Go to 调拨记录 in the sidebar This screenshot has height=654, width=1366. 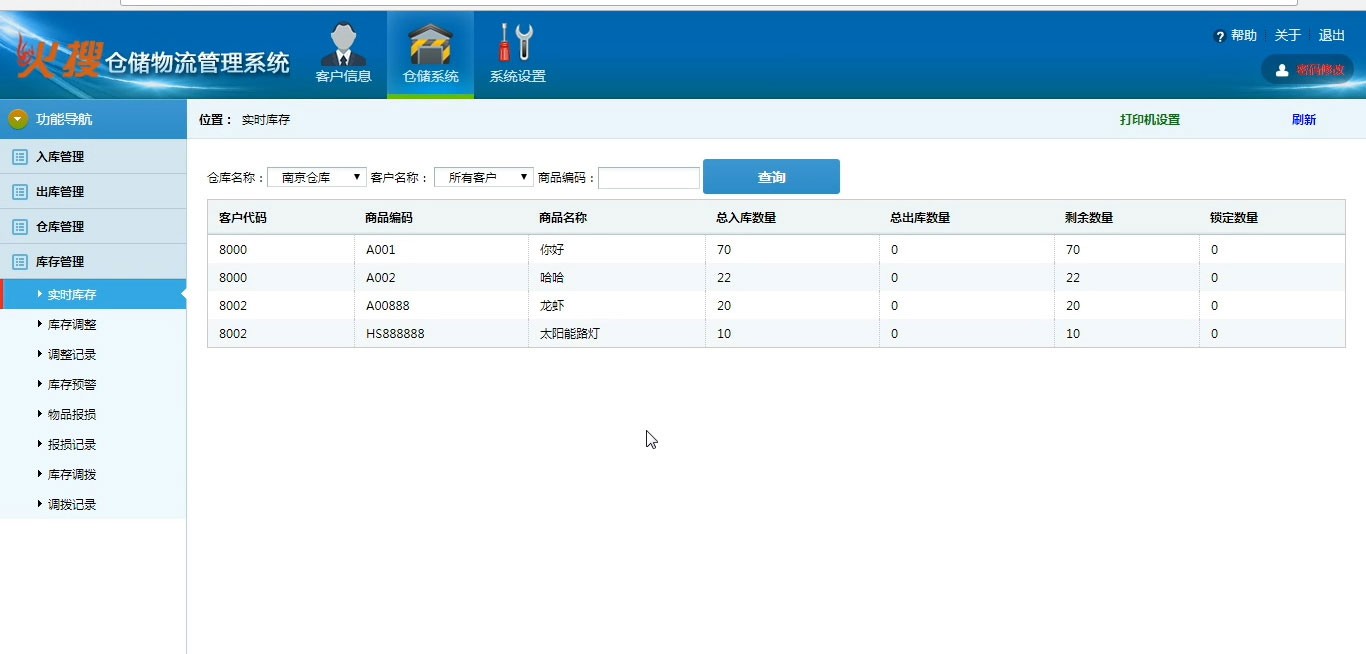72,505
